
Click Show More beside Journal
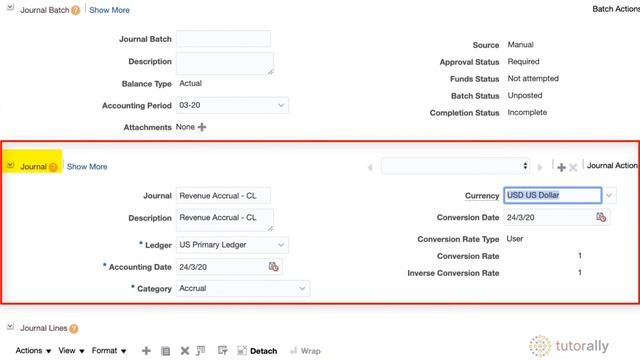coord(87,167)
